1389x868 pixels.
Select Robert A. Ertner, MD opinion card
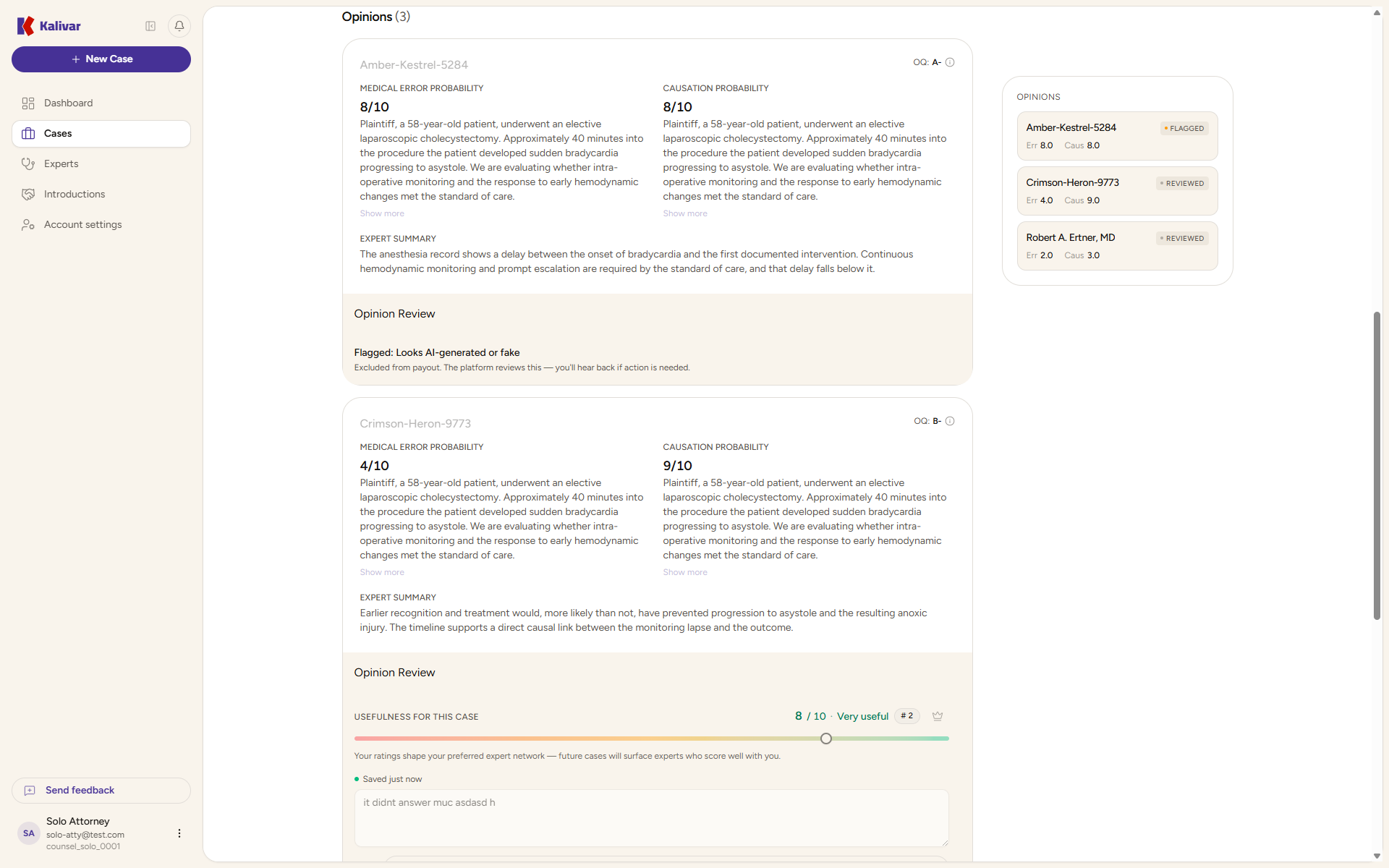[1117, 246]
